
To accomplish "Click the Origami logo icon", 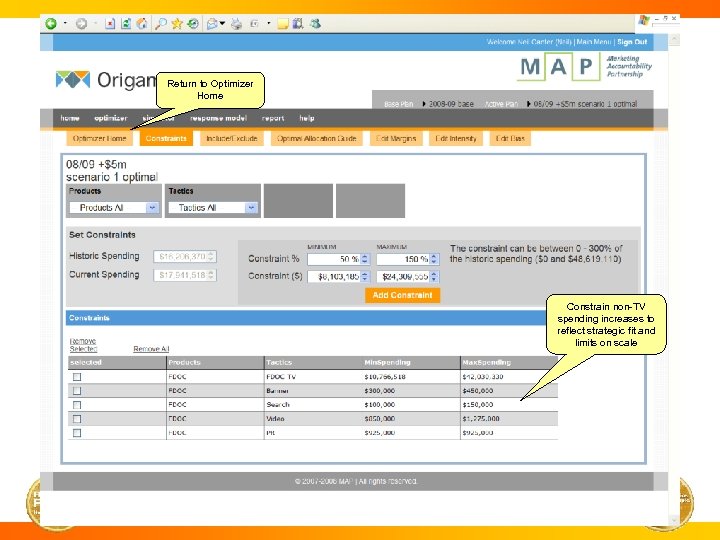I will click(73, 79).
